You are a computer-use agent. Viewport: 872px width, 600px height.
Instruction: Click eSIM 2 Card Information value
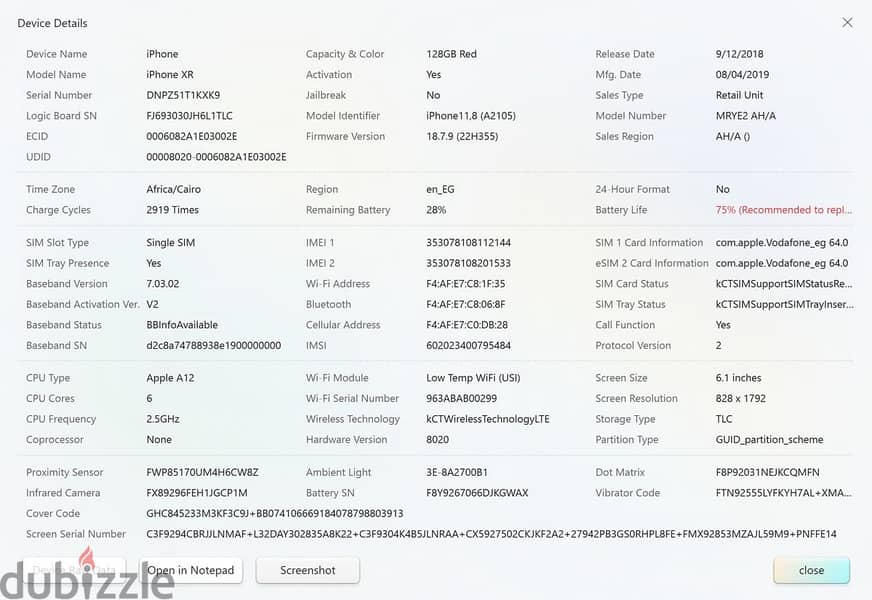tap(782, 263)
